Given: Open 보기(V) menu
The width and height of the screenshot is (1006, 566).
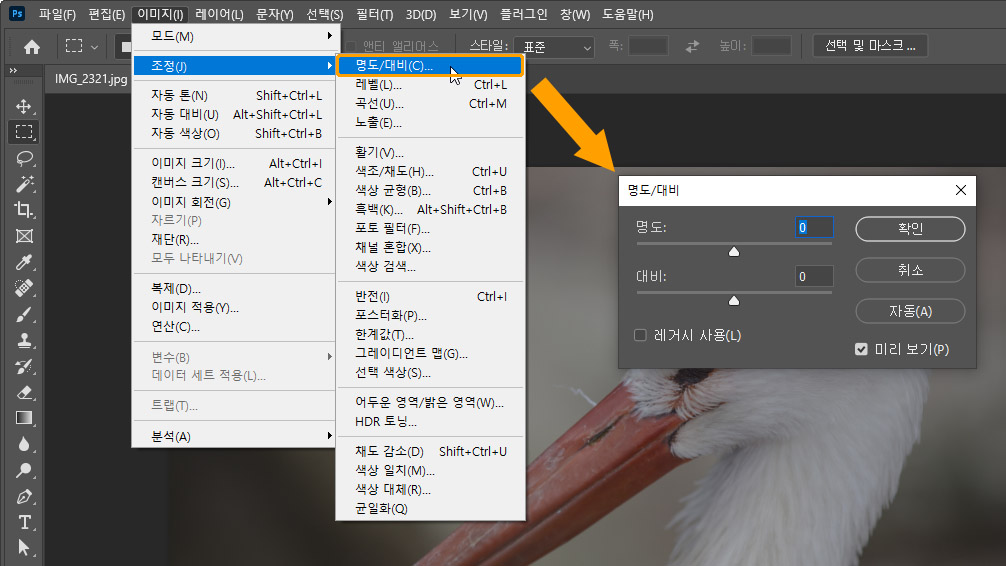Looking at the screenshot, I should [x=468, y=14].
